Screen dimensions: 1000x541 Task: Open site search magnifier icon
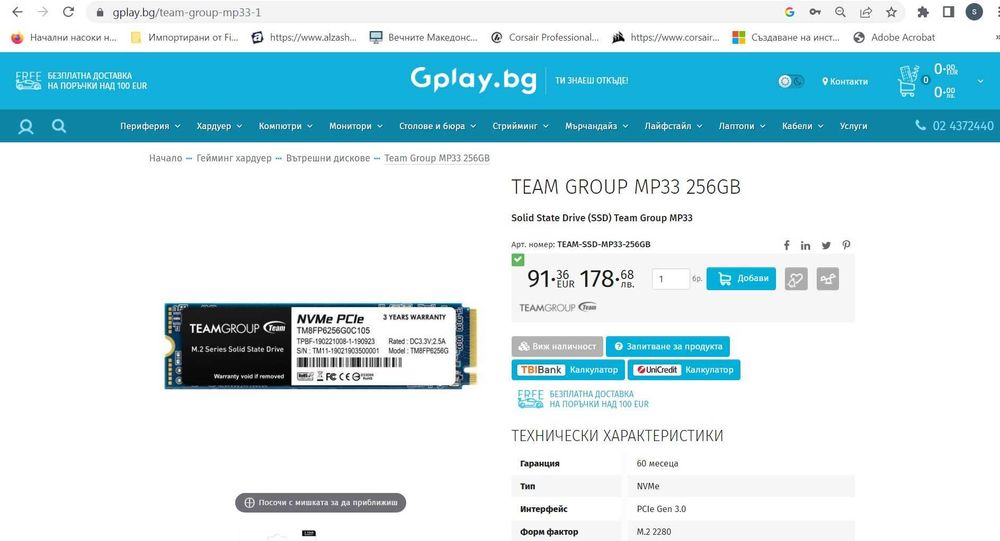tap(59, 126)
